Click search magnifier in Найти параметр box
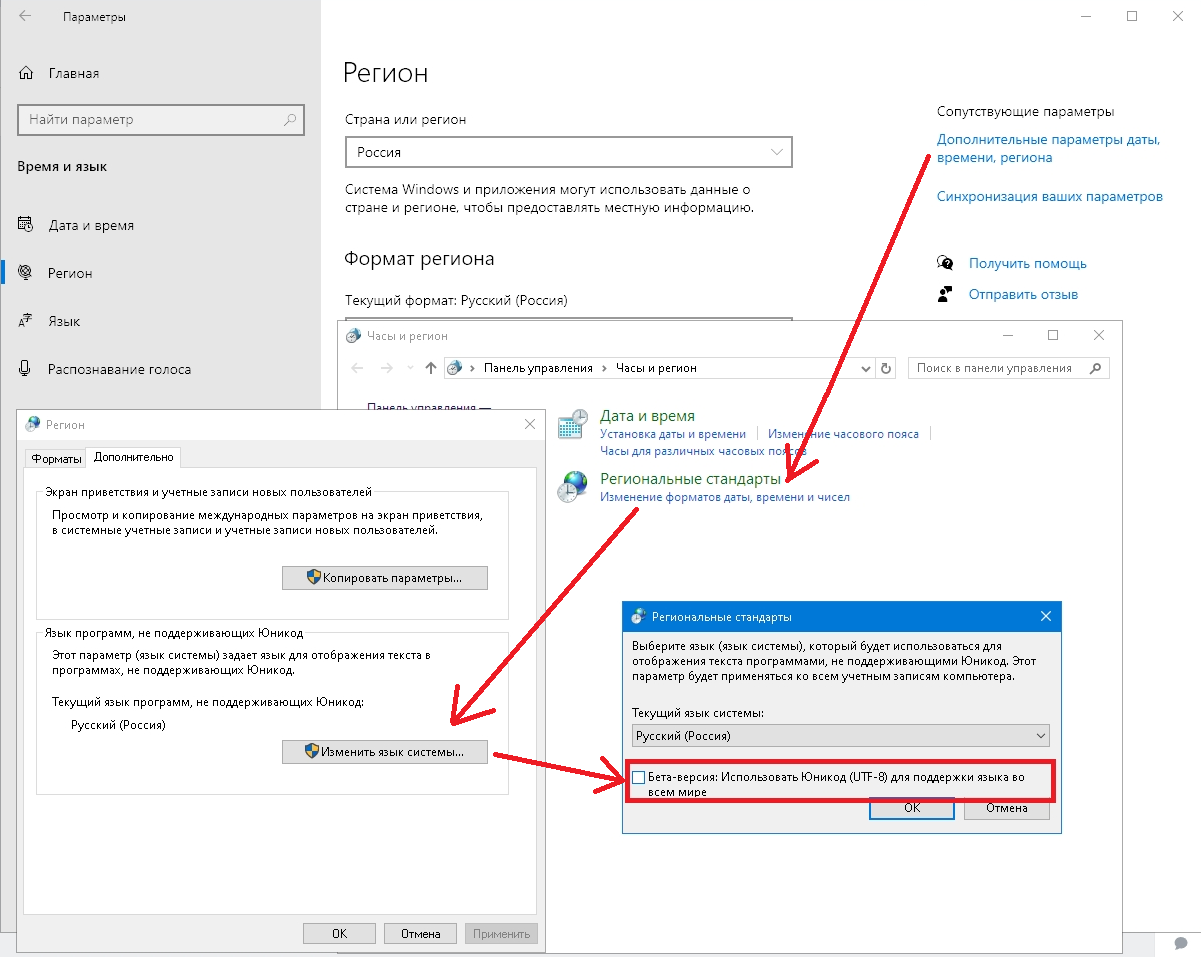 pos(290,119)
